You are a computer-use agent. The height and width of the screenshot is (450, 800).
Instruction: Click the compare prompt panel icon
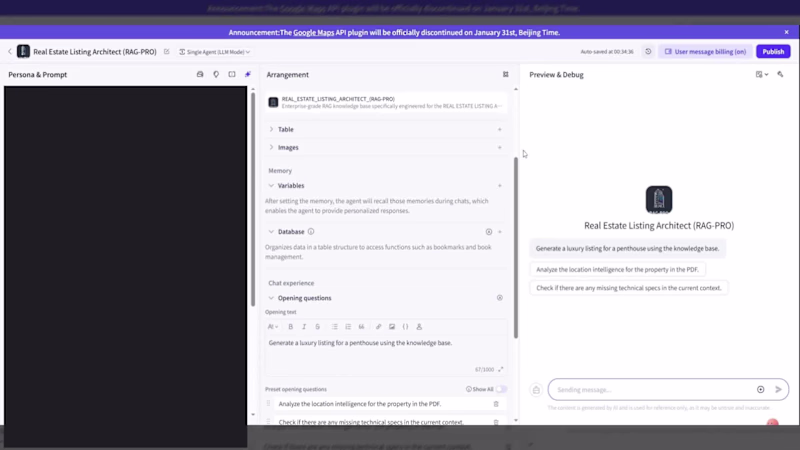(232, 74)
